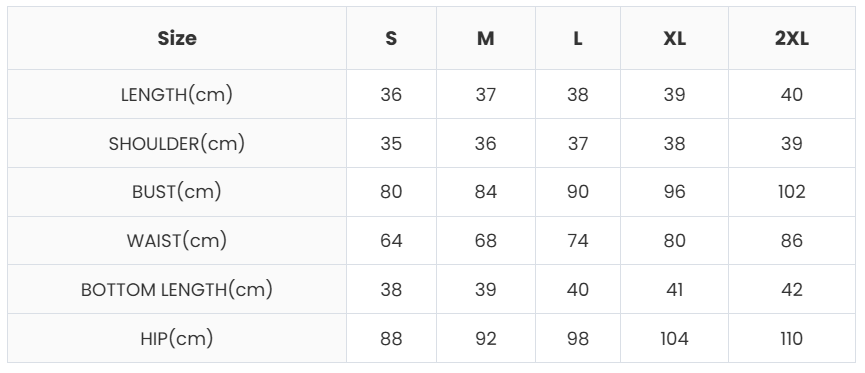Click the WAIST(cm) row label
The image size is (865, 373).
tap(177, 241)
